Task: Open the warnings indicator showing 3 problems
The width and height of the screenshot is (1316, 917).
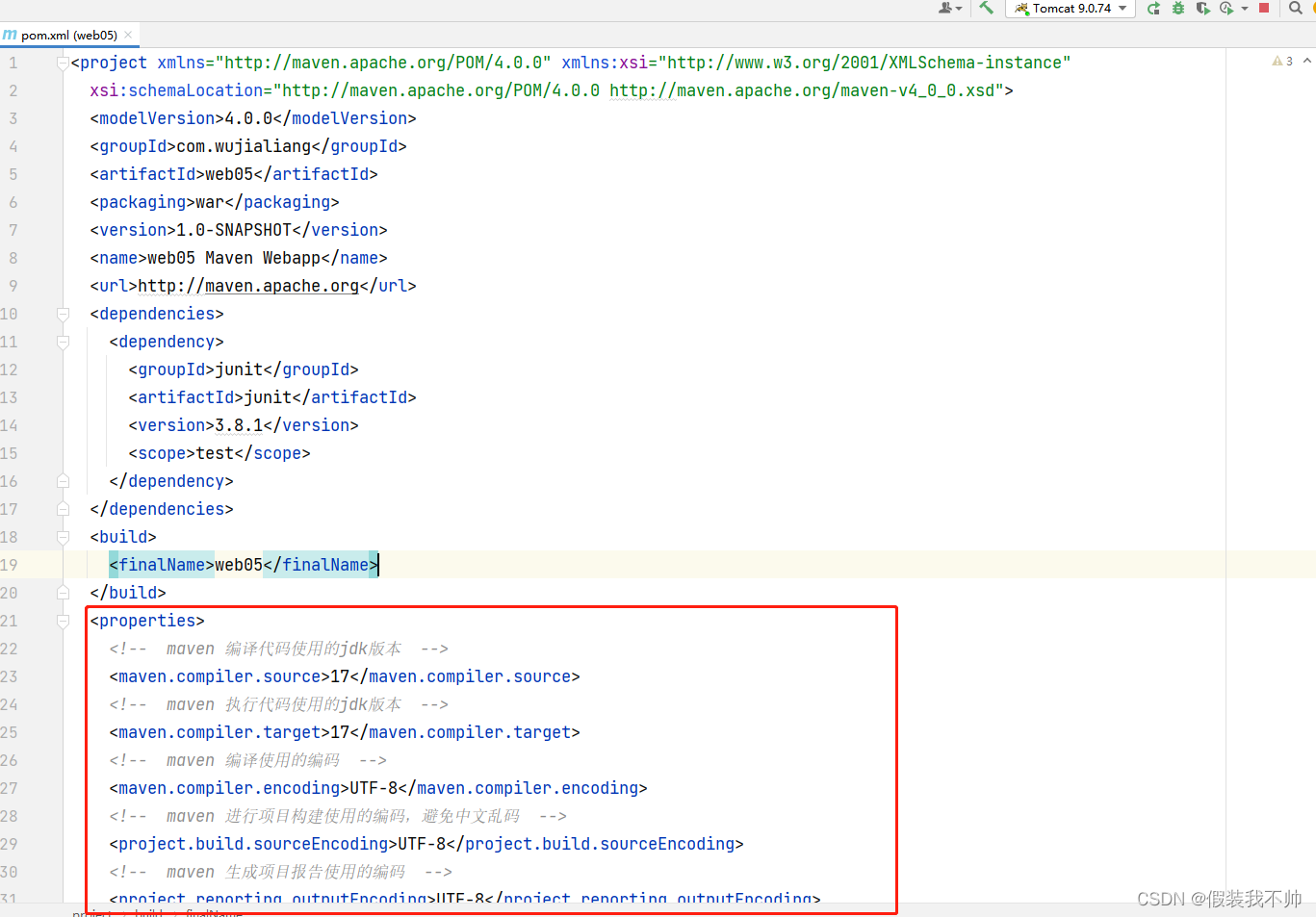Action: click(x=1282, y=61)
